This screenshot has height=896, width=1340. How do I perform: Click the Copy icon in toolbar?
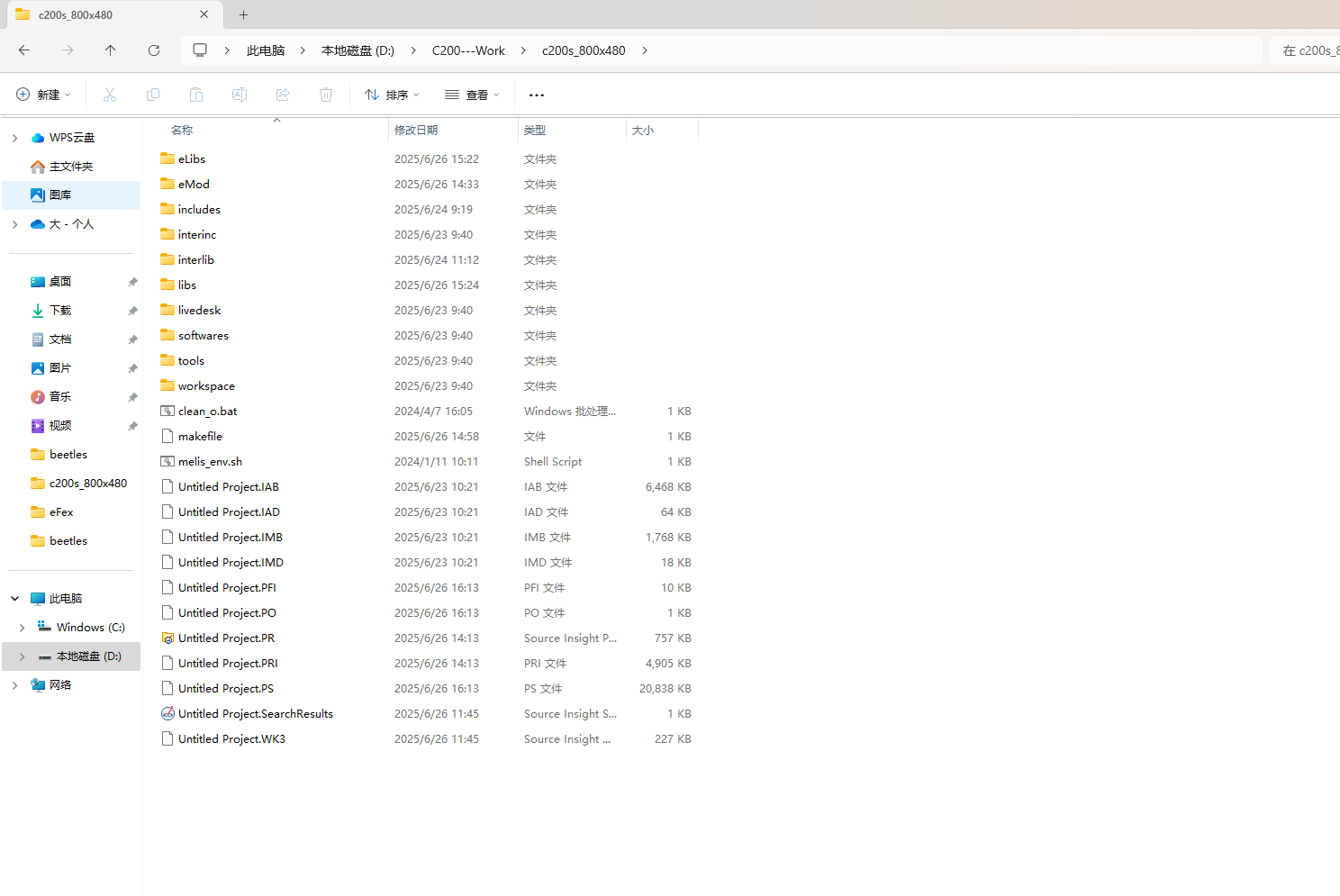pyautogui.click(x=153, y=95)
